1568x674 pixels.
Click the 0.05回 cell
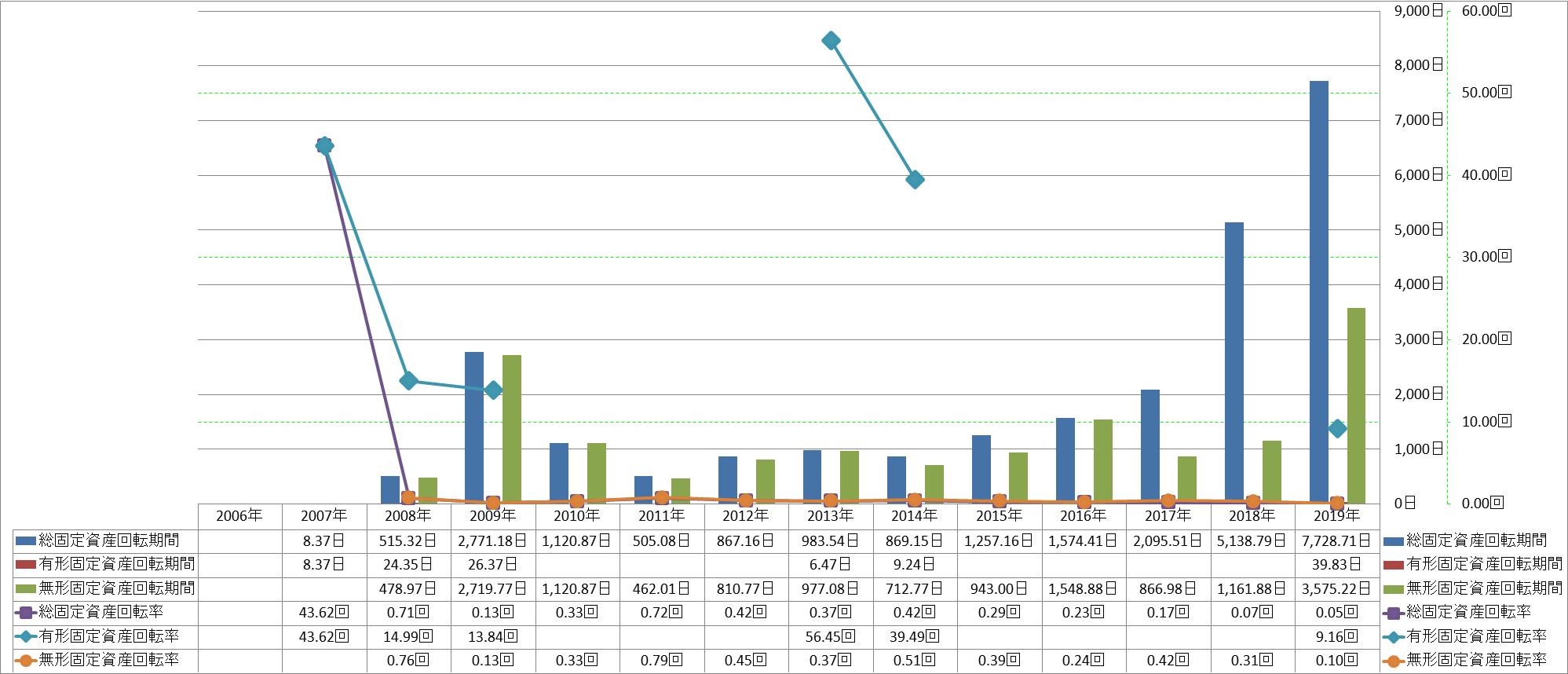1336,612
